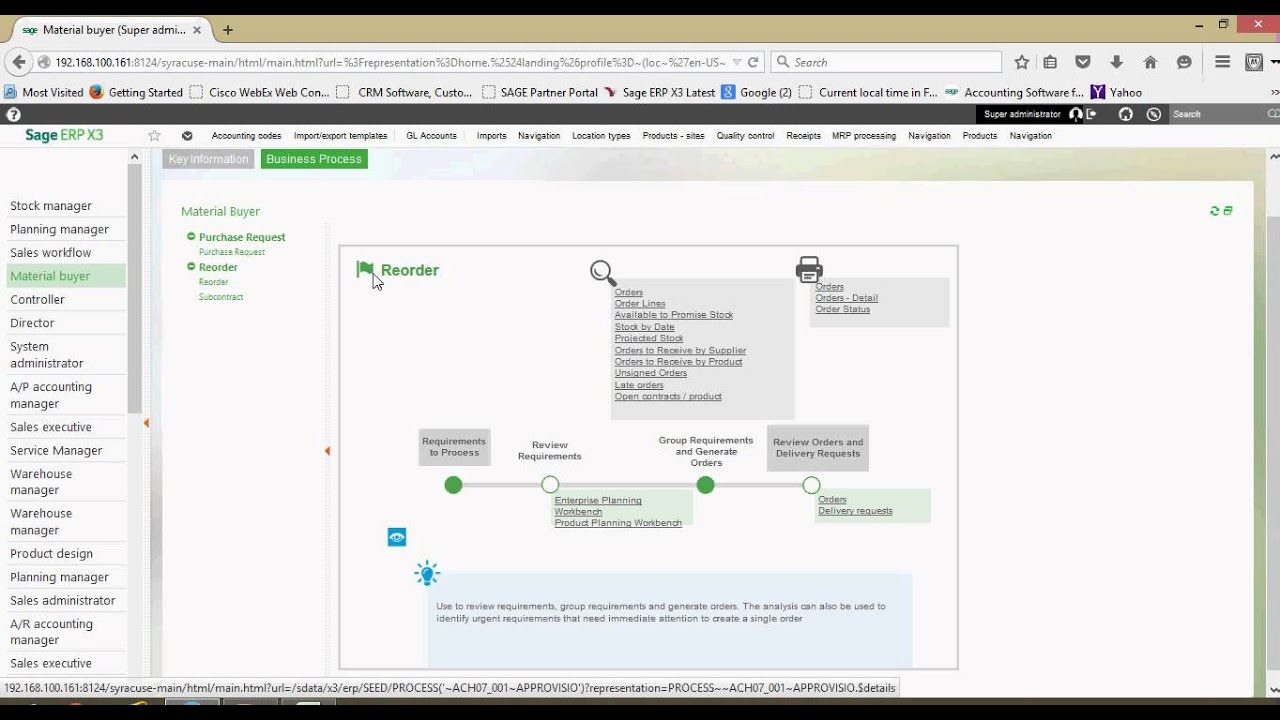Viewport: 1280px width, 720px height.
Task: Click the printer reports icon
Action: pos(809,269)
